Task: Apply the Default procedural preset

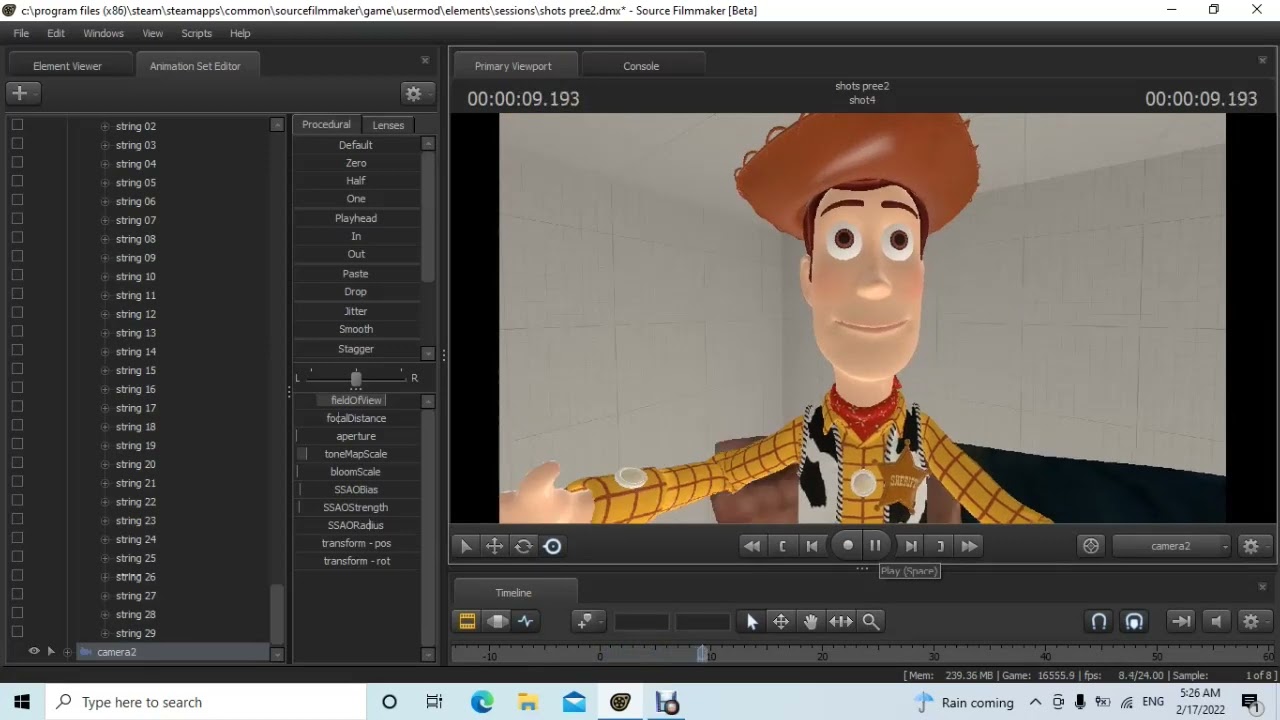Action: pos(356,145)
